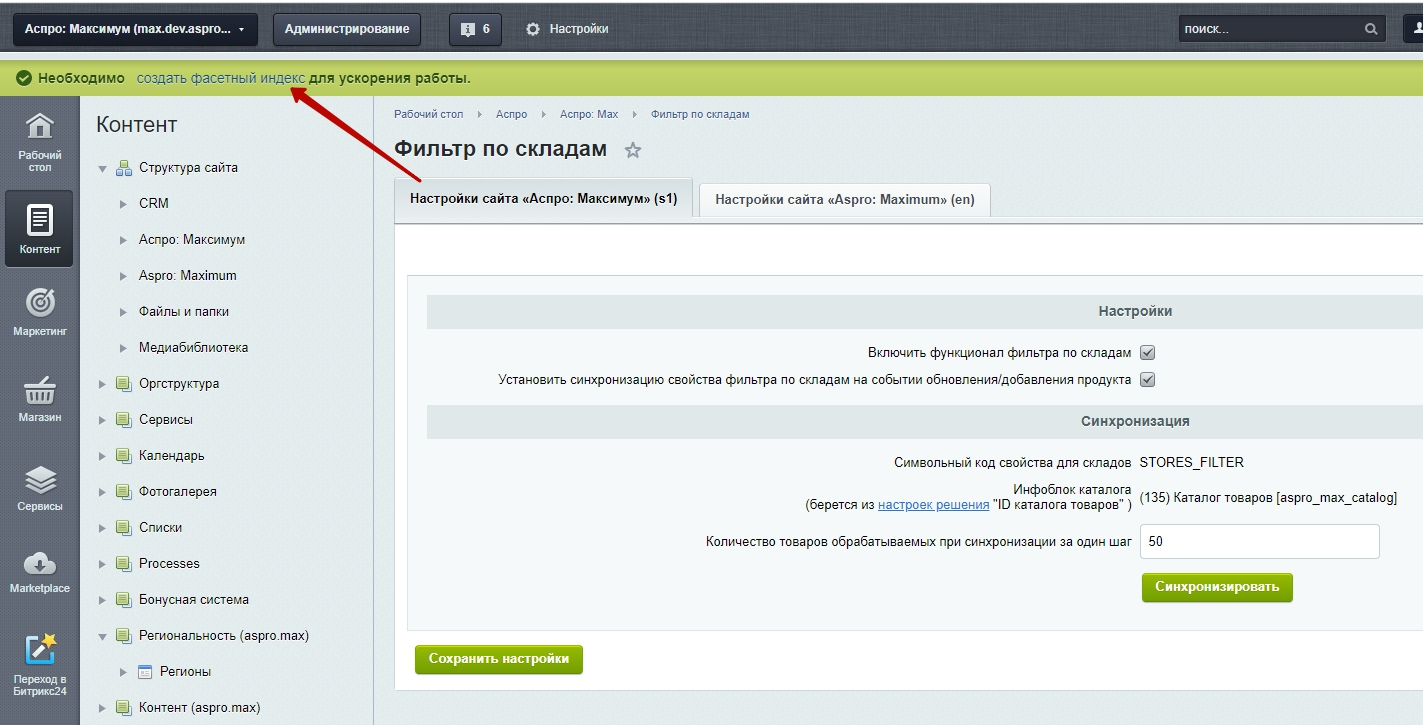
Task: Select Фотогалерея in the content tree
Action: pyautogui.click(x=178, y=491)
